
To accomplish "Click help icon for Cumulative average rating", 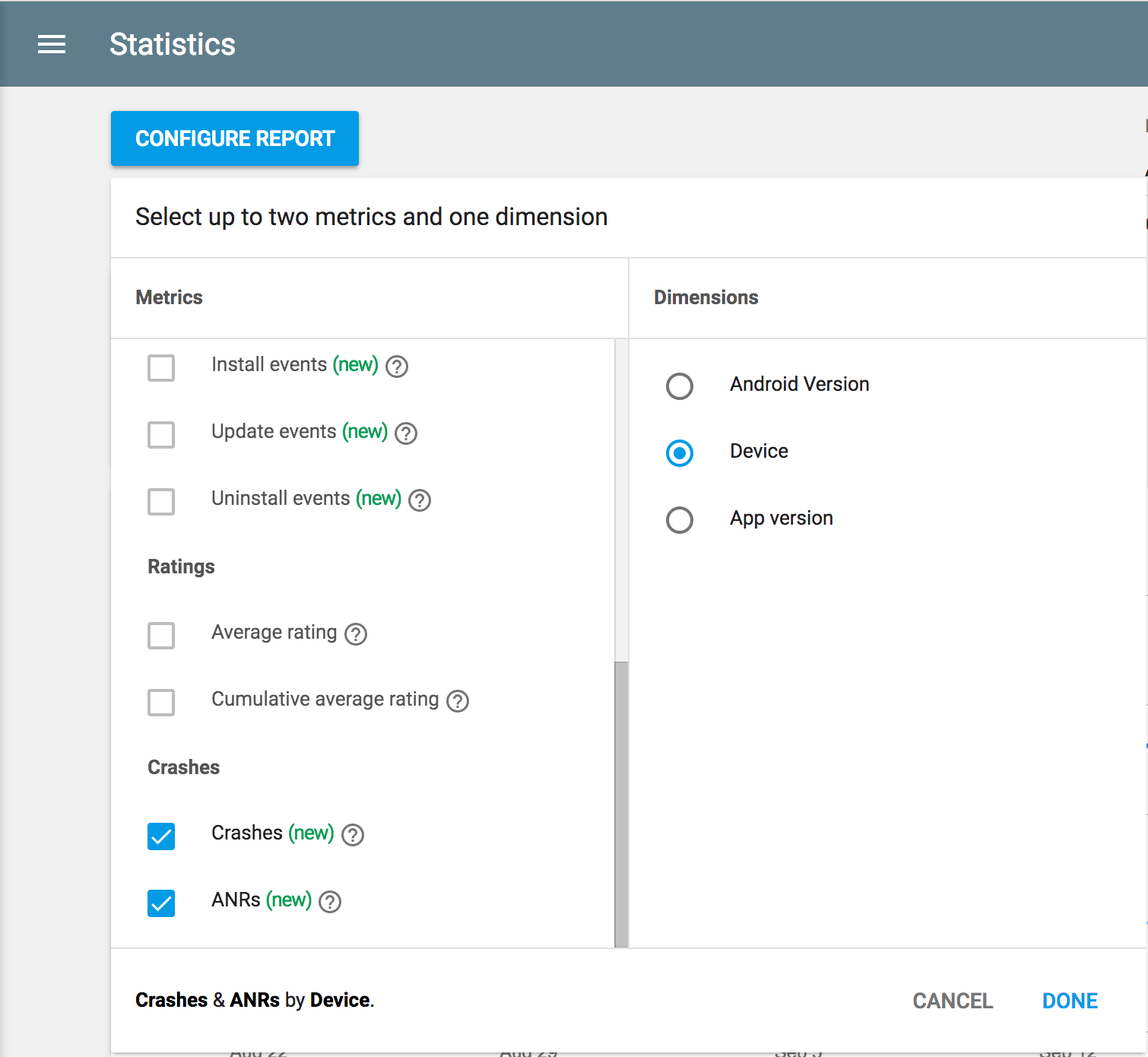I will [458, 701].
